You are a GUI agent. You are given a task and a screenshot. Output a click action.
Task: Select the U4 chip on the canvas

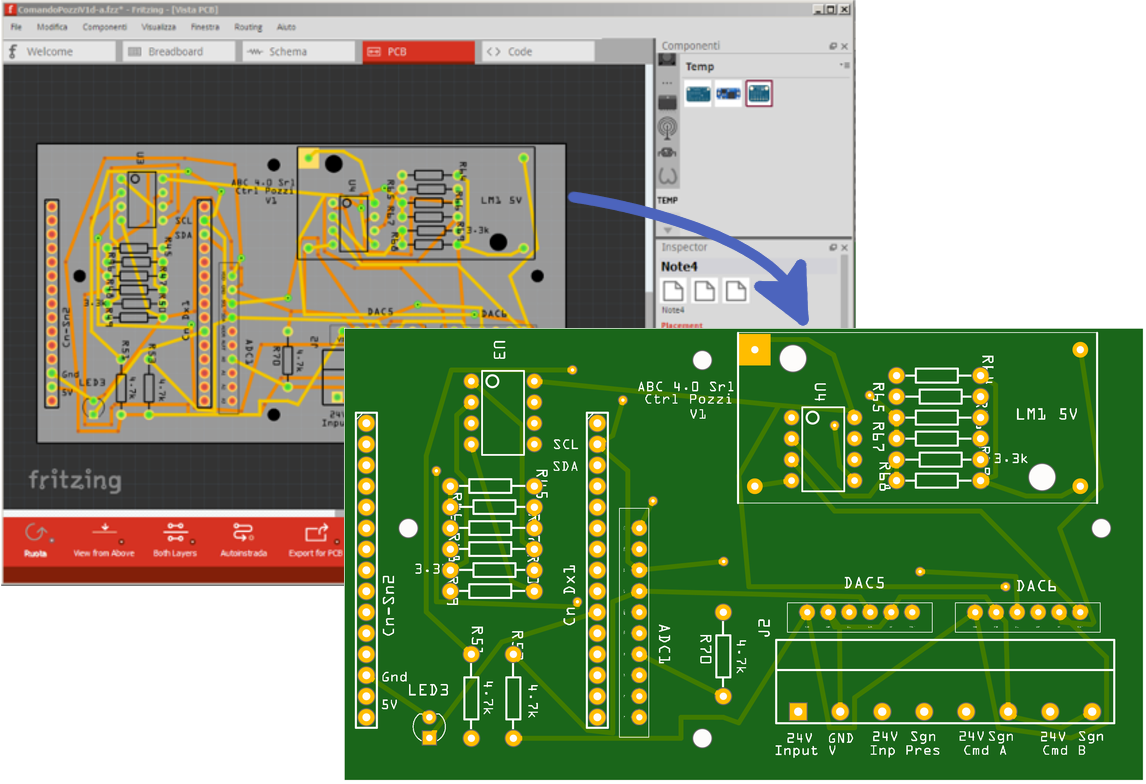[354, 223]
